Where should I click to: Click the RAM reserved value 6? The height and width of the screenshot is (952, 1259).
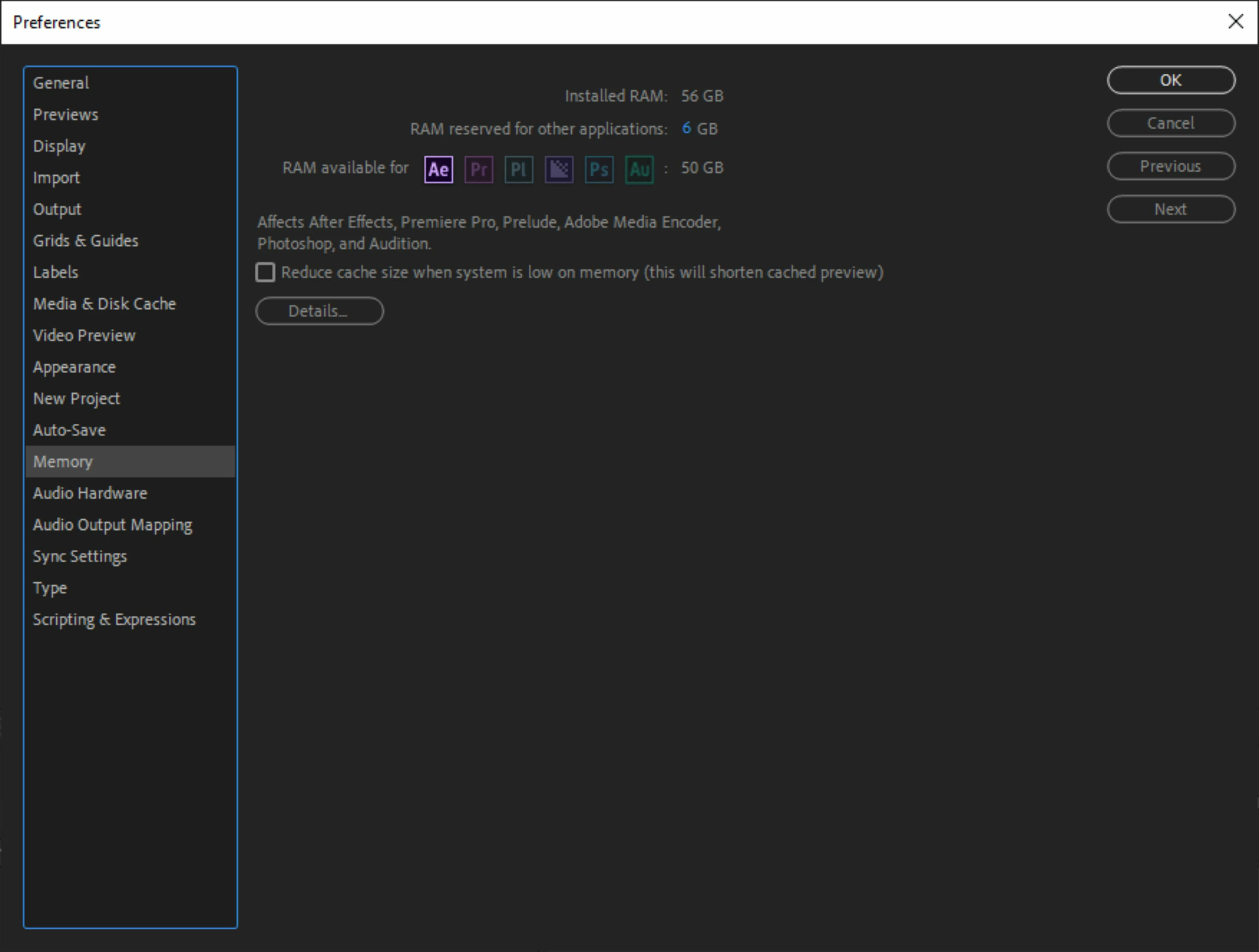click(686, 129)
